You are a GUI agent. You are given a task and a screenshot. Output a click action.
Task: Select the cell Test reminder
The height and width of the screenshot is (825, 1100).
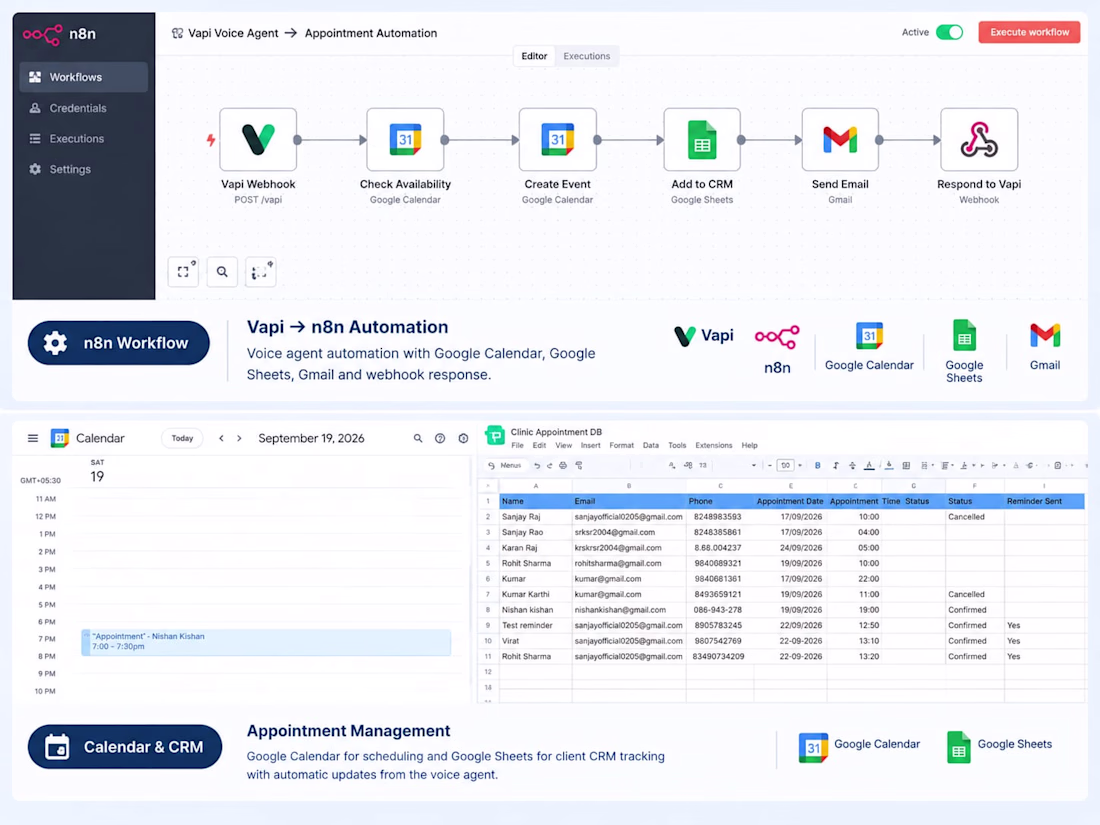(536, 625)
